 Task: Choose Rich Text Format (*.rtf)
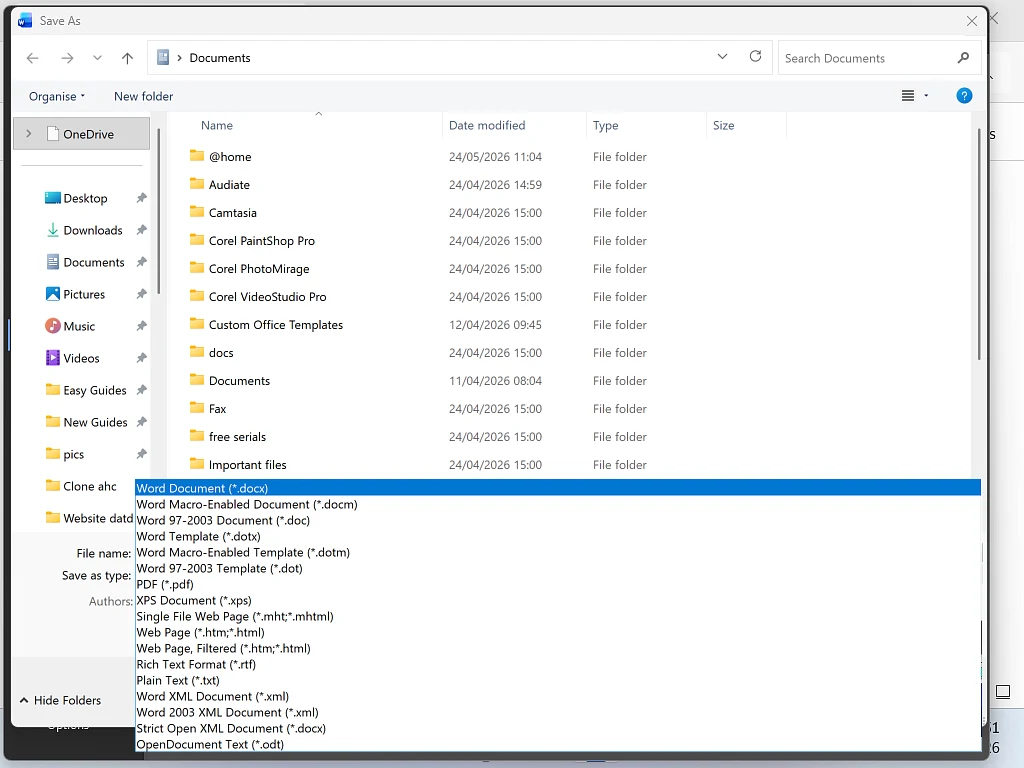tap(558, 664)
